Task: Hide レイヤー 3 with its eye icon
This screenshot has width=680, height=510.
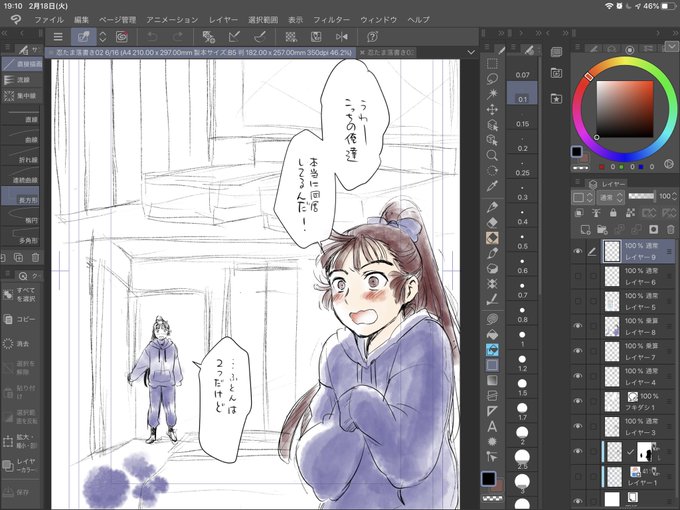Action: [x=578, y=426]
